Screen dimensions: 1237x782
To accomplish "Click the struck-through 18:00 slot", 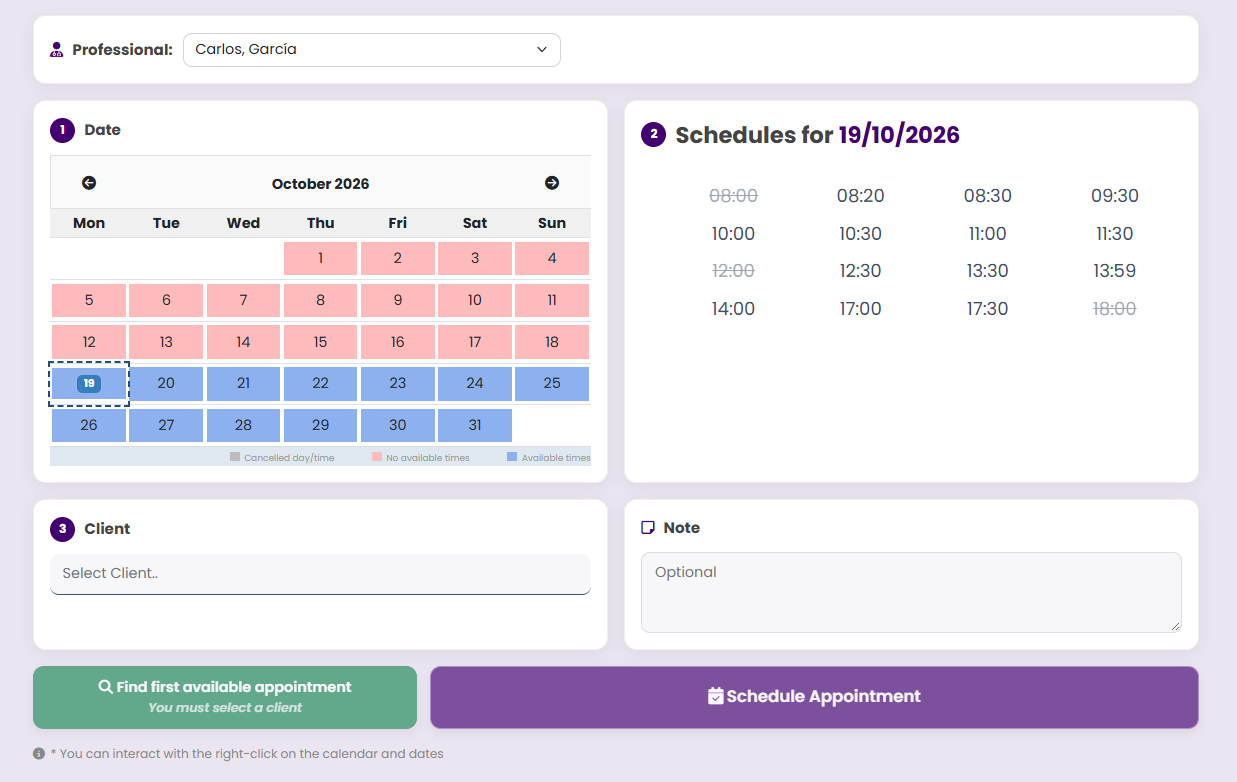I will 1115,309.
